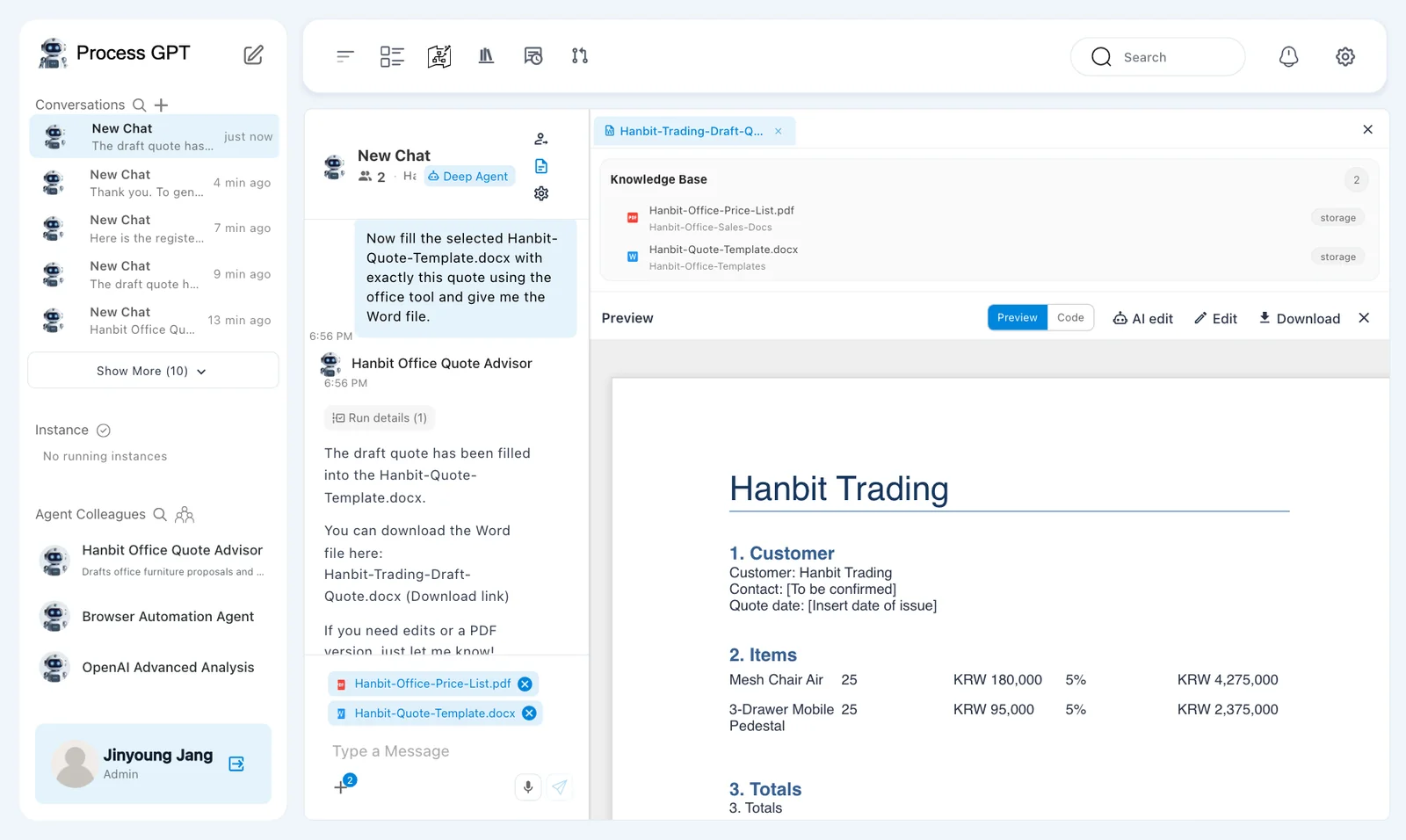Image resolution: width=1406 pixels, height=840 pixels.
Task: Open the checklist view in the top toolbar
Action: click(392, 56)
